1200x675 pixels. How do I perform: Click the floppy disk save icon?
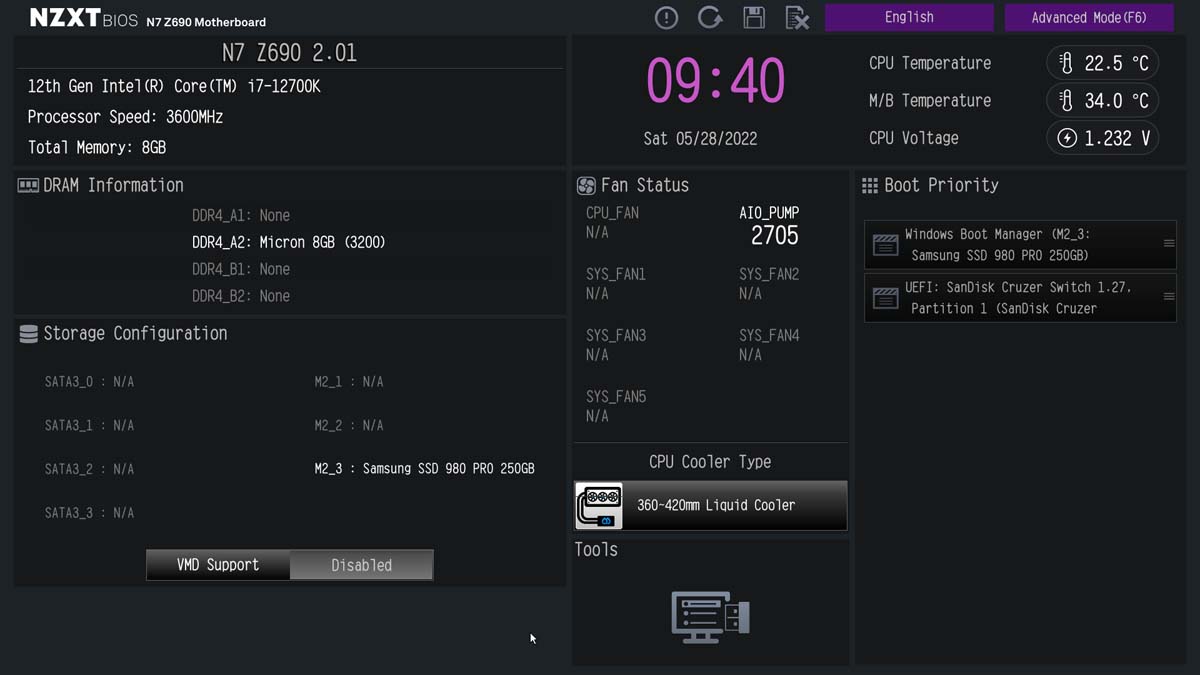click(x=754, y=17)
